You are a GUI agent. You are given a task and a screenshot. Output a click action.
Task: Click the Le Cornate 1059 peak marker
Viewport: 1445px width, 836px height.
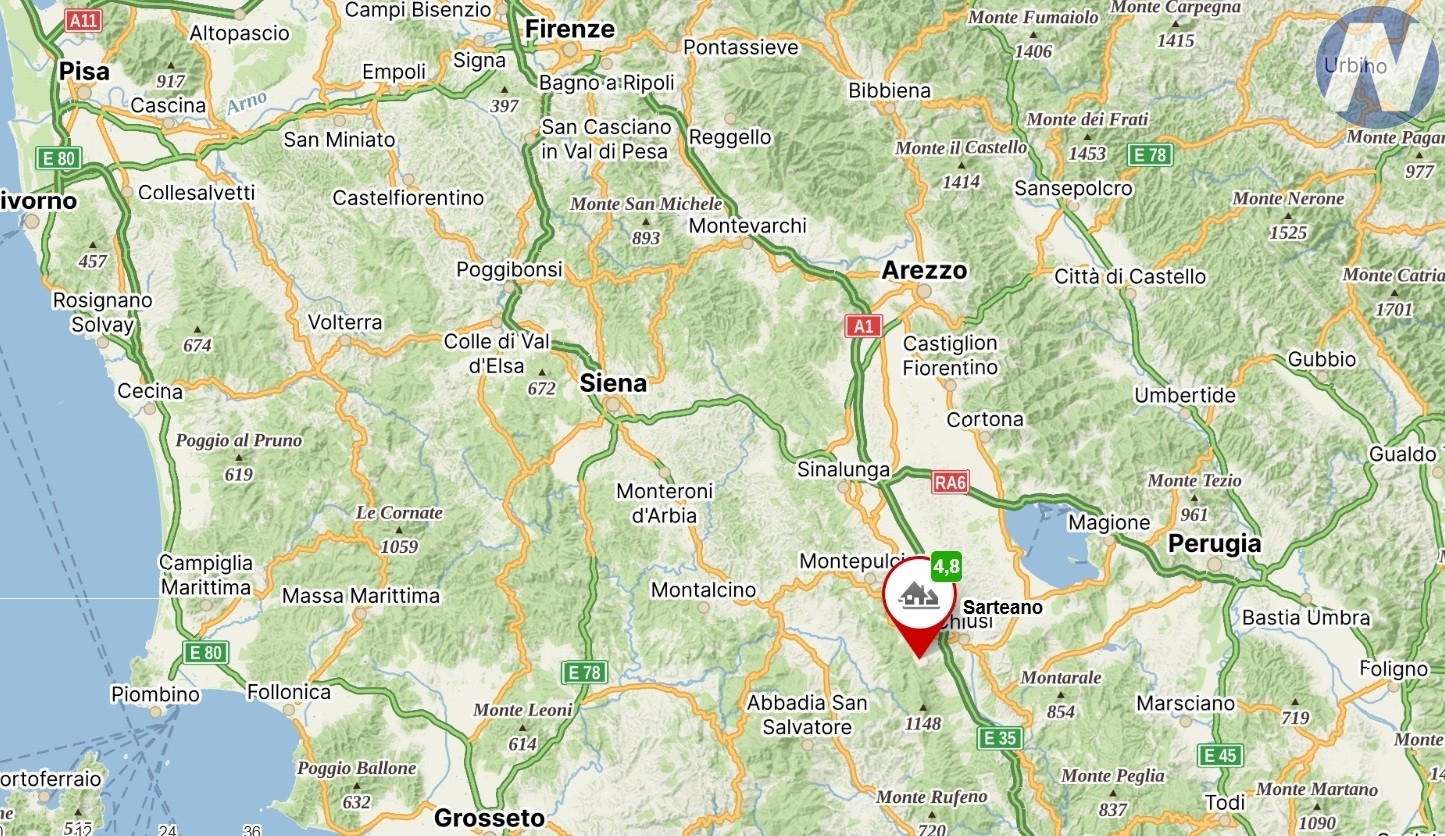(399, 529)
